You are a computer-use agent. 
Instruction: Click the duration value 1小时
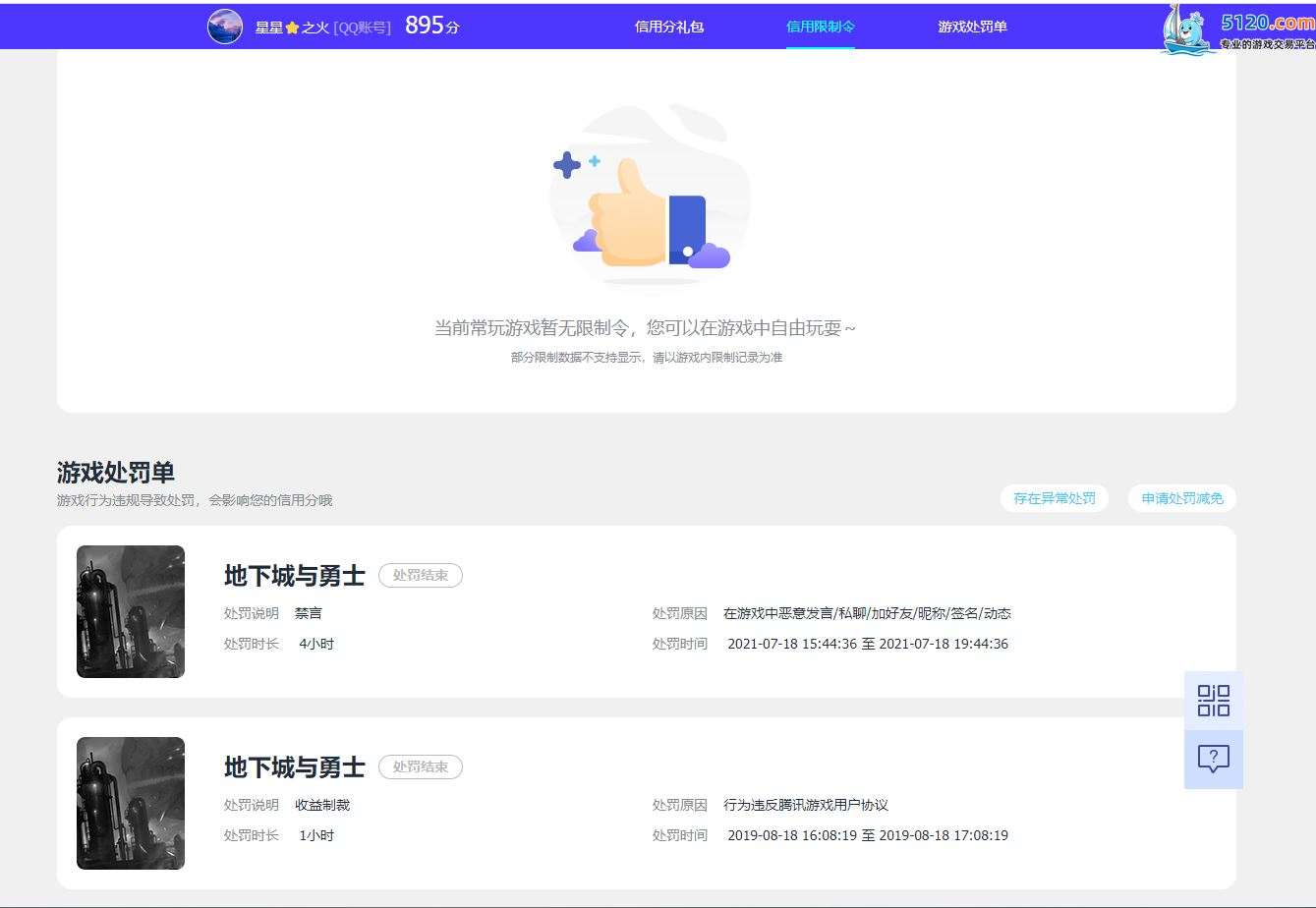(x=316, y=835)
